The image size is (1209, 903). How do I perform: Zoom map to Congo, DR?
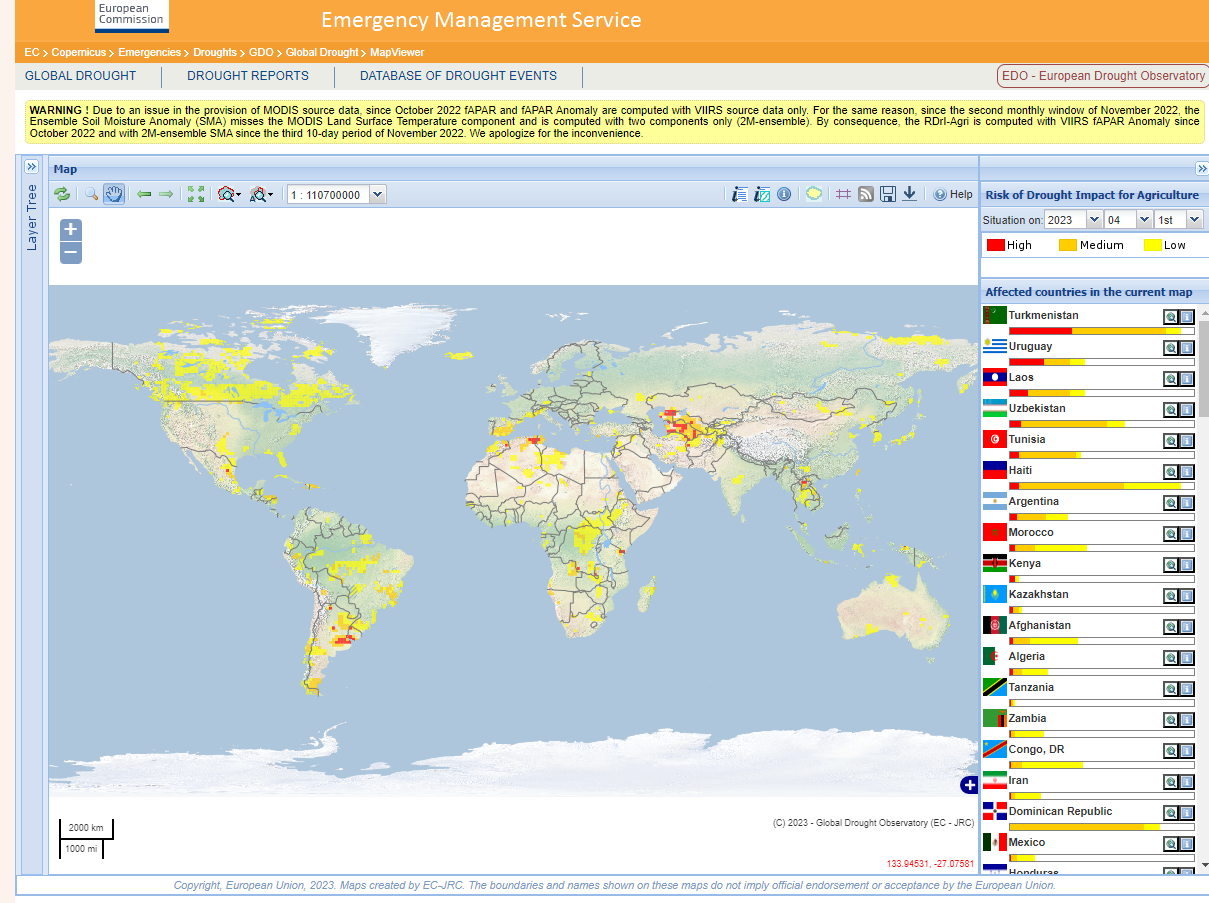pos(1170,751)
